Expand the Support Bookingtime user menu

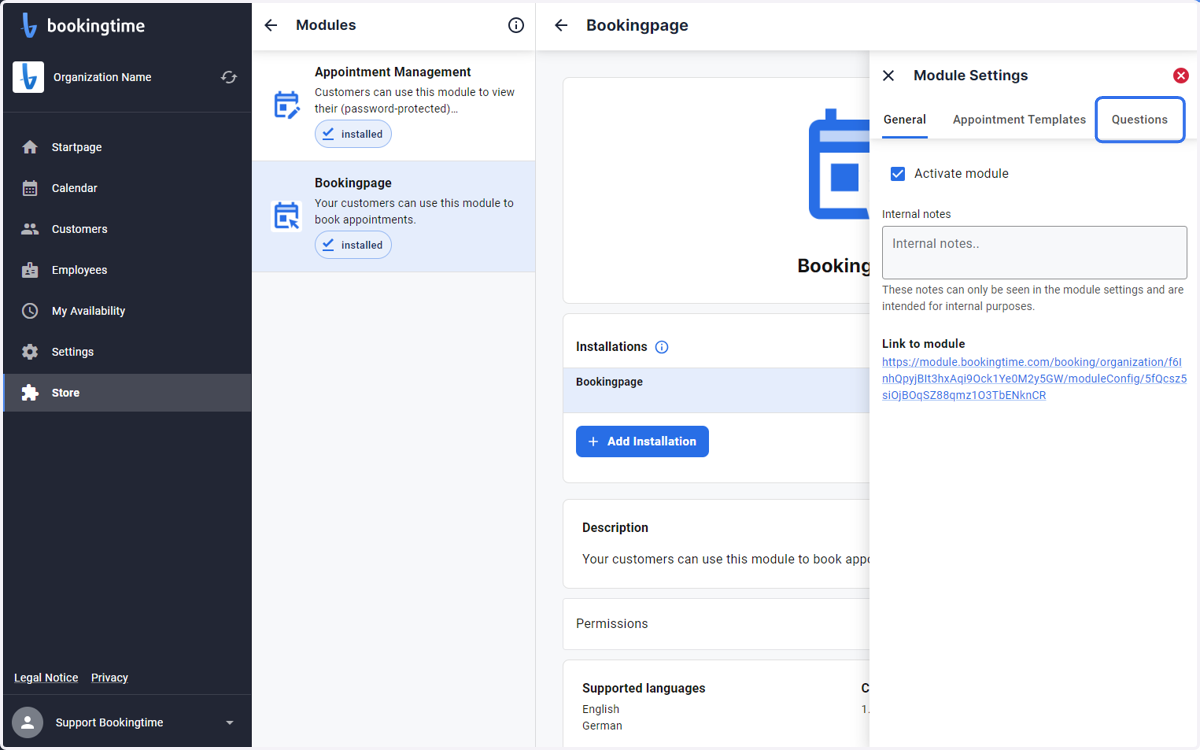(229, 723)
